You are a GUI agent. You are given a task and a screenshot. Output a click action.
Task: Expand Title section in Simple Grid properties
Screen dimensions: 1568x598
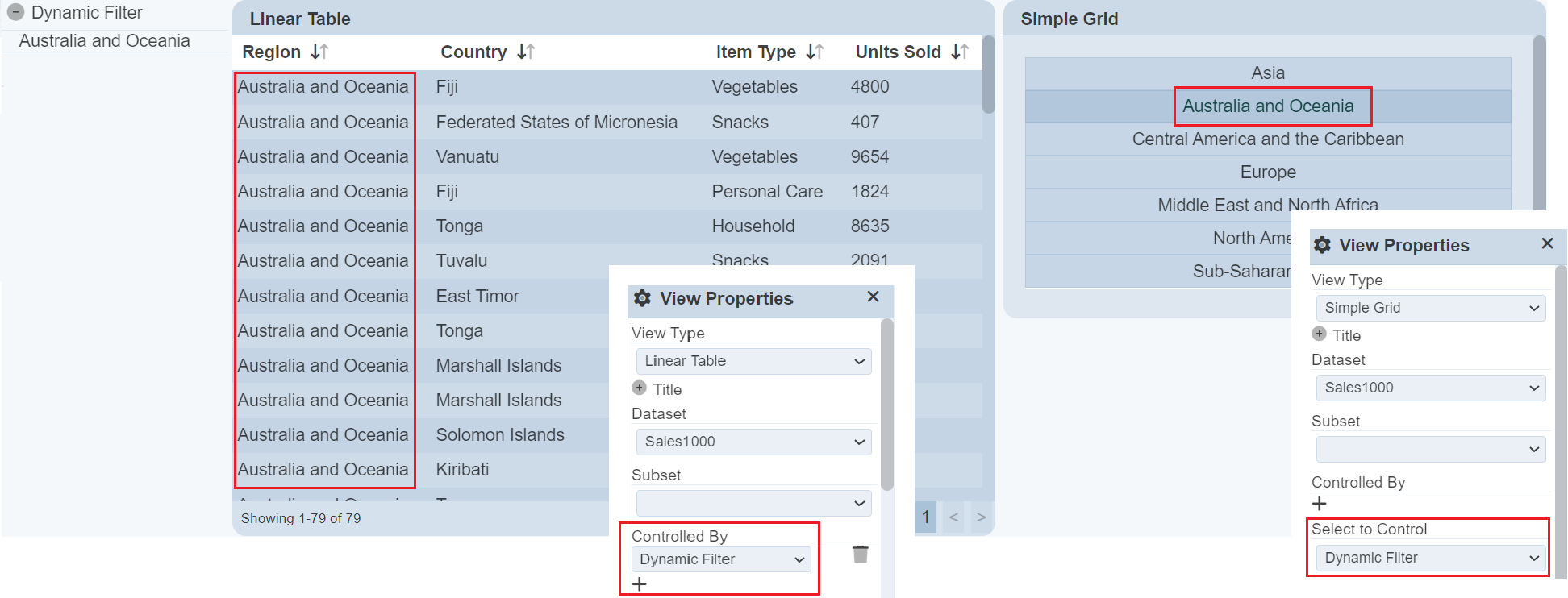(x=1320, y=334)
